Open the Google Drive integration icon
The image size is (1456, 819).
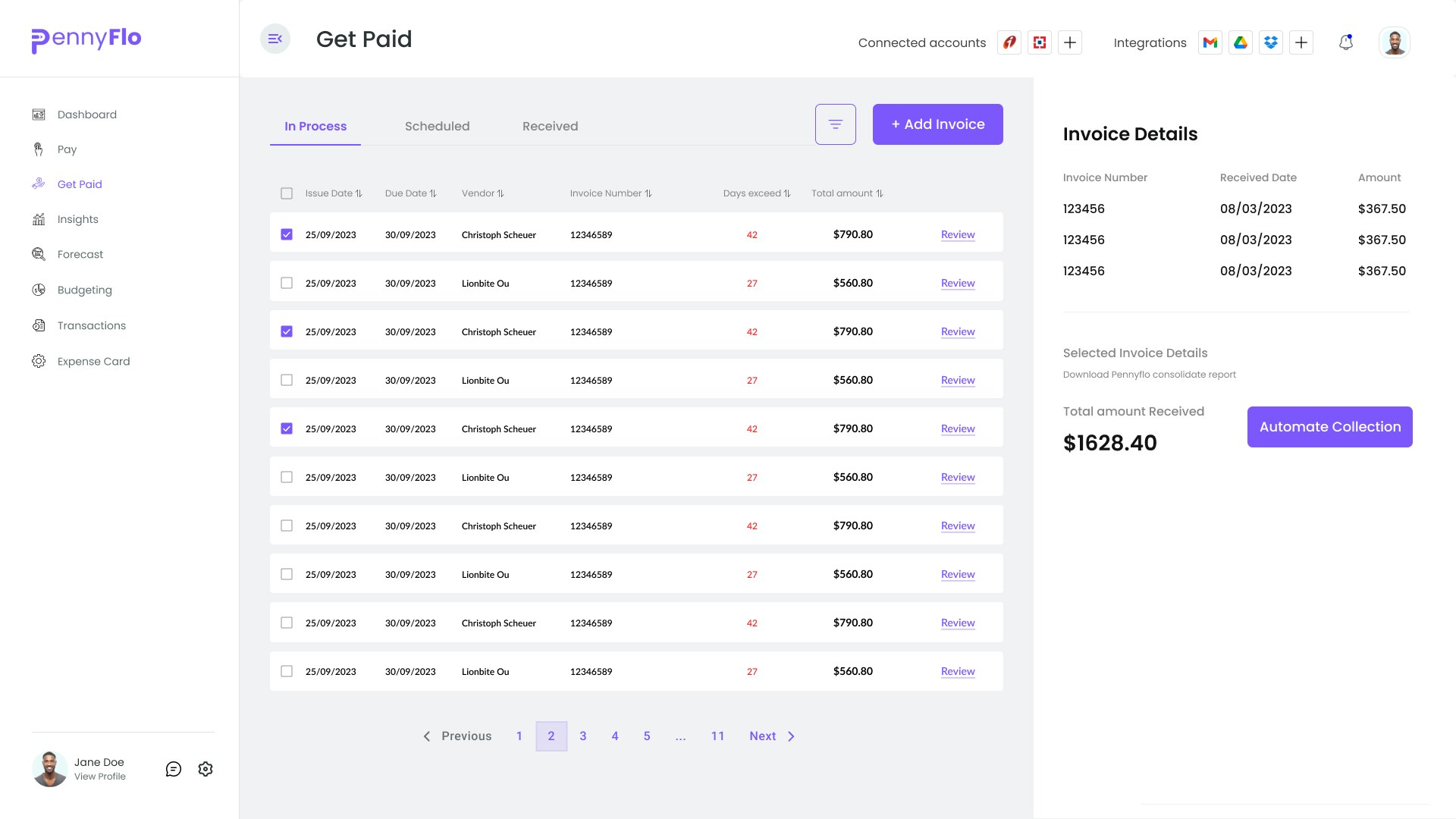coord(1241,42)
